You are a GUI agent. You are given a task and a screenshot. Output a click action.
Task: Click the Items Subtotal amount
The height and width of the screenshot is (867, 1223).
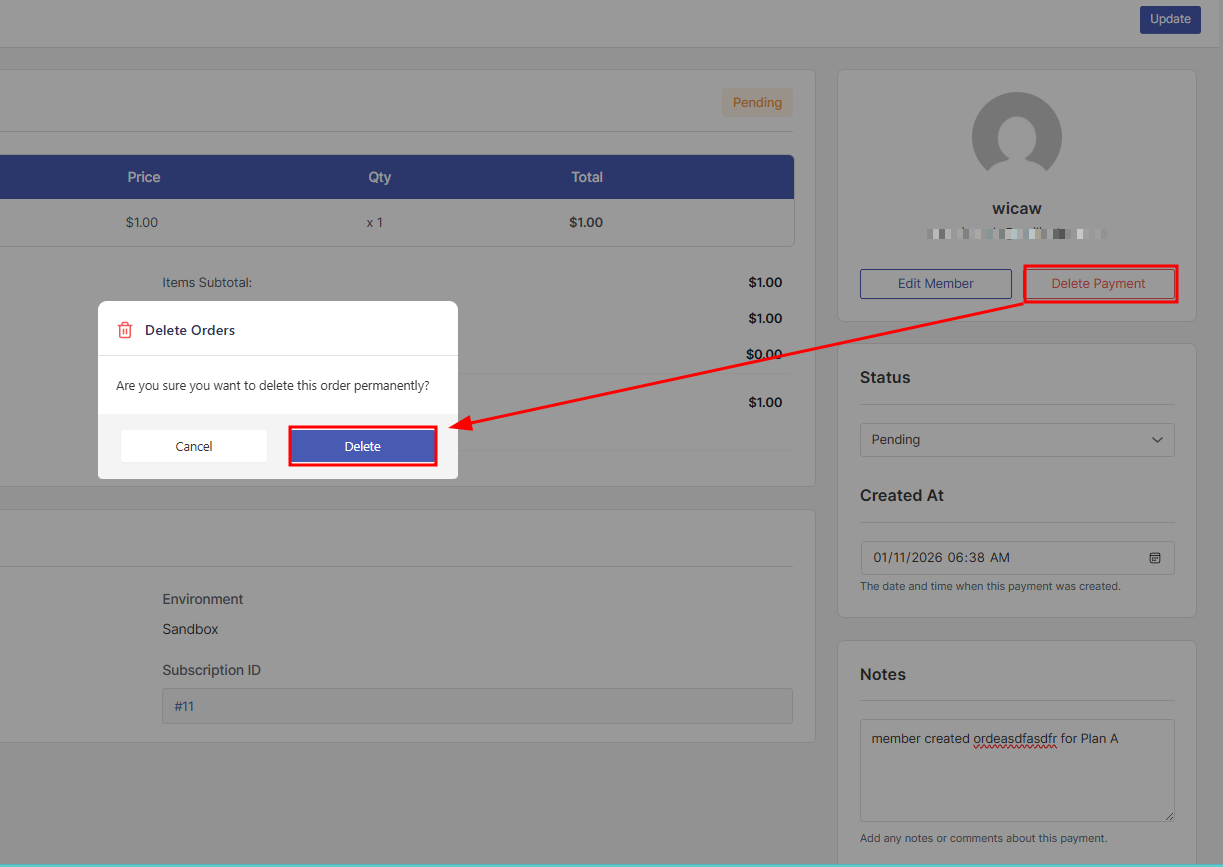click(765, 282)
